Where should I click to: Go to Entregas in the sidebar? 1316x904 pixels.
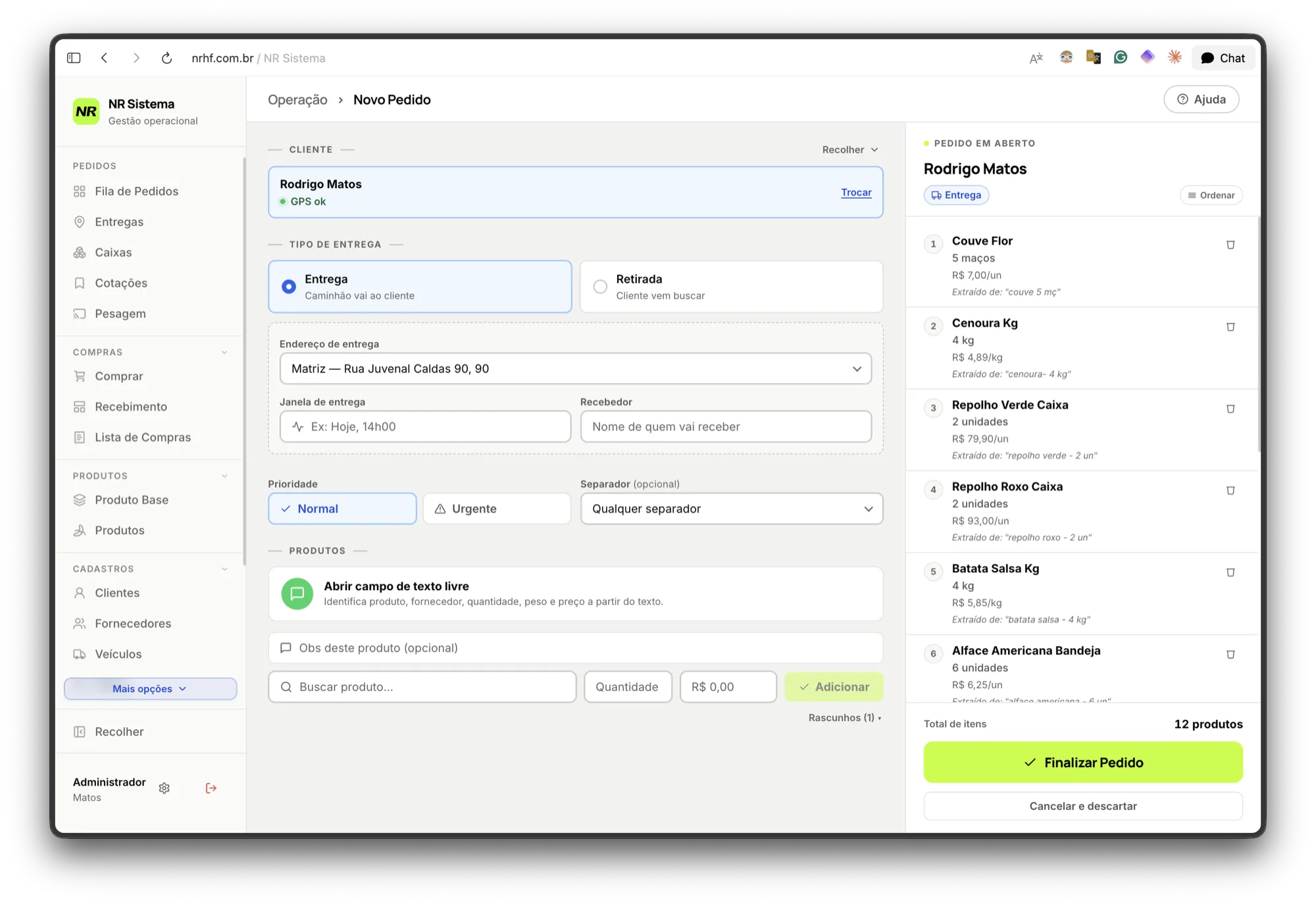pos(119,222)
